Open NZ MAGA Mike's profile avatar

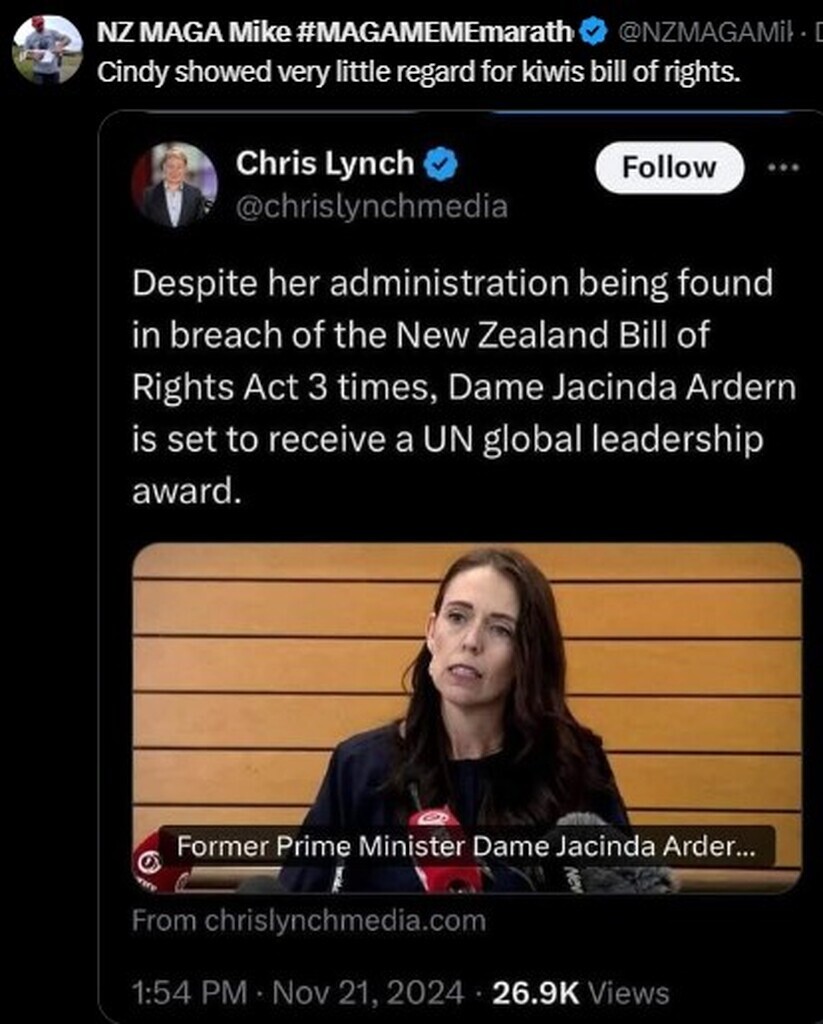pyautogui.click(x=48, y=50)
